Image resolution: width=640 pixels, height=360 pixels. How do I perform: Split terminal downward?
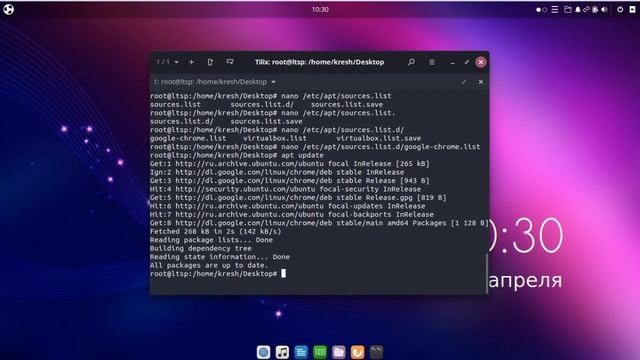(x=230, y=62)
